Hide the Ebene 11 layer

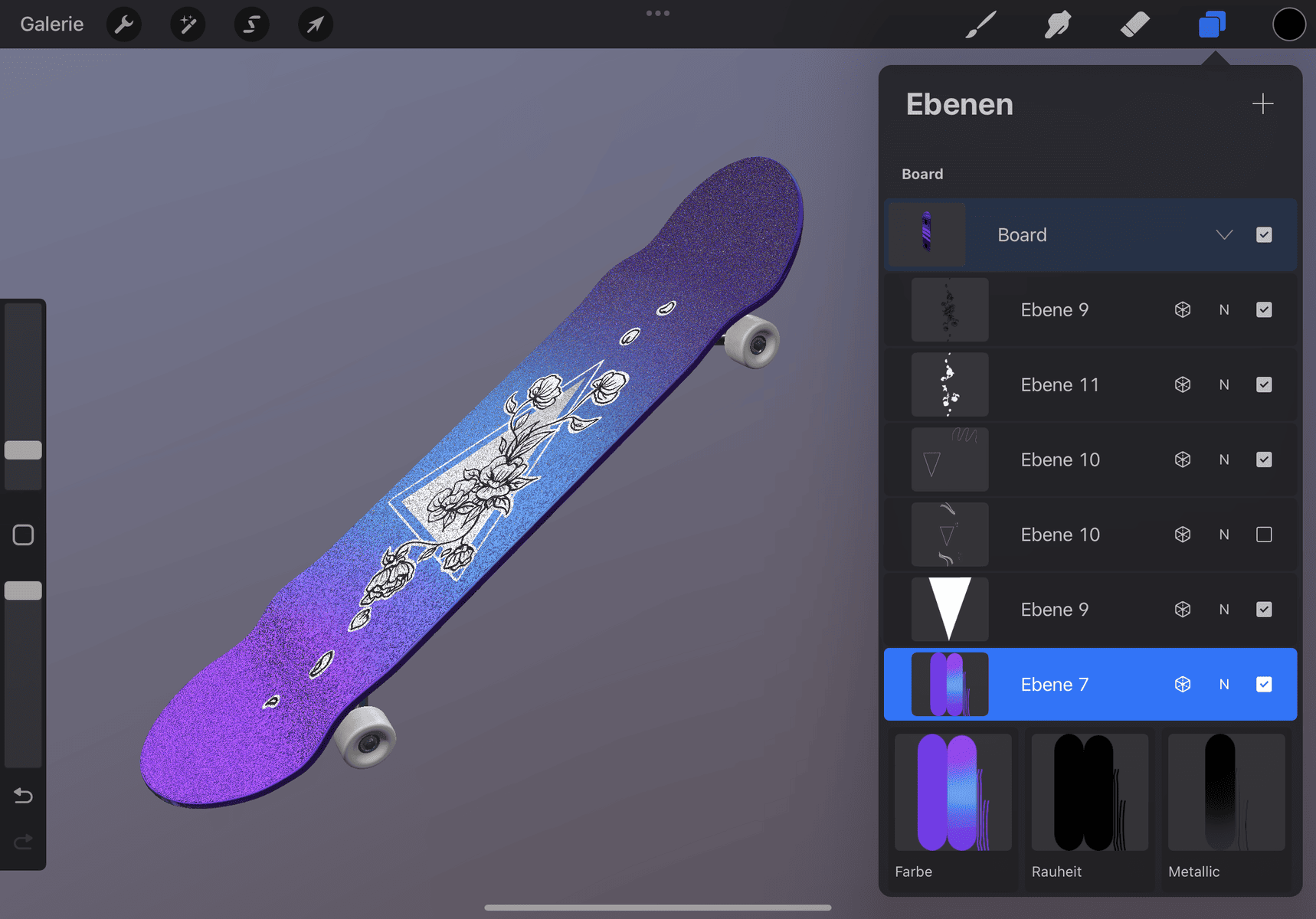click(1264, 384)
